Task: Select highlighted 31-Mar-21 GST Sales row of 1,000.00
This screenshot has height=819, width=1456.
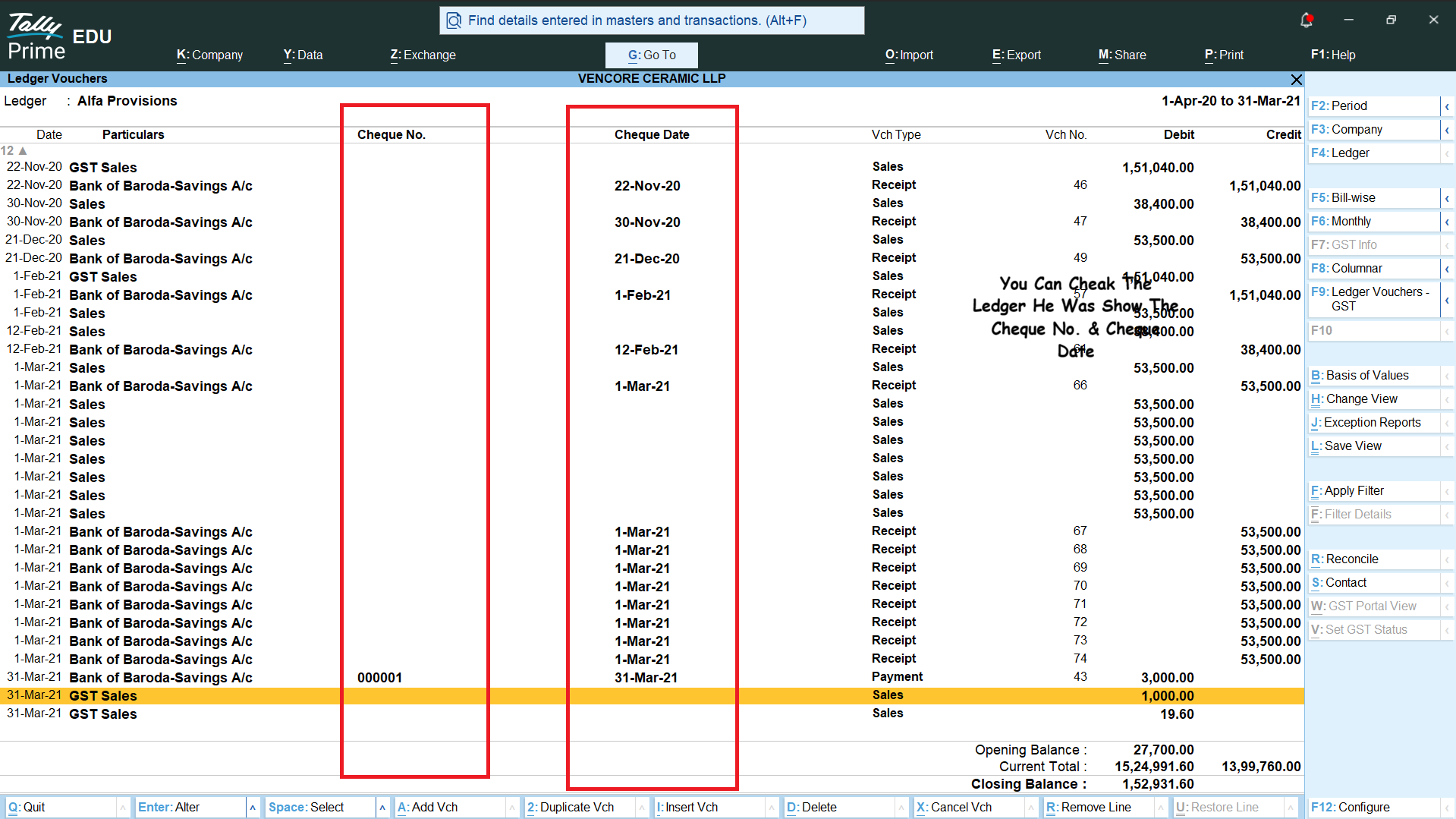Action: click(653, 695)
